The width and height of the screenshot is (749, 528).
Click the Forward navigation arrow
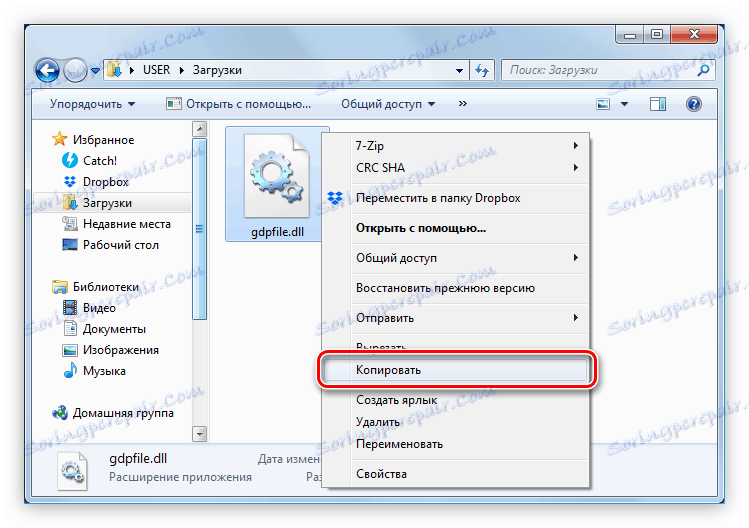75,71
